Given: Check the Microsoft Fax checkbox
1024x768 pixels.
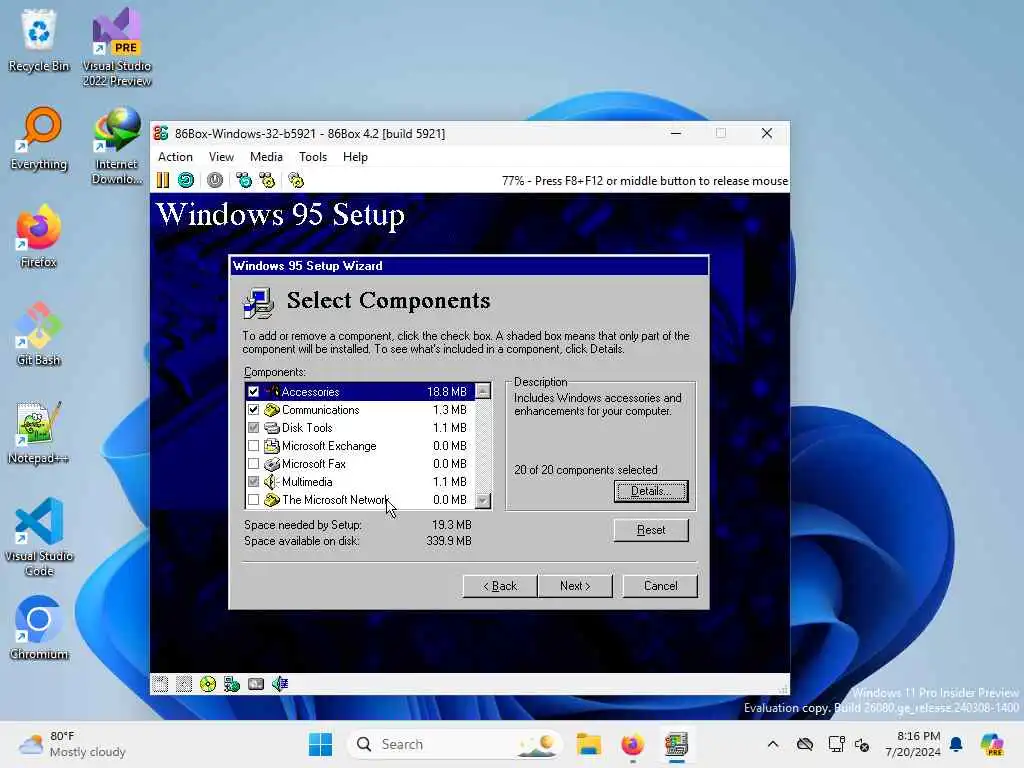Looking at the screenshot, I should click(253, 464).
